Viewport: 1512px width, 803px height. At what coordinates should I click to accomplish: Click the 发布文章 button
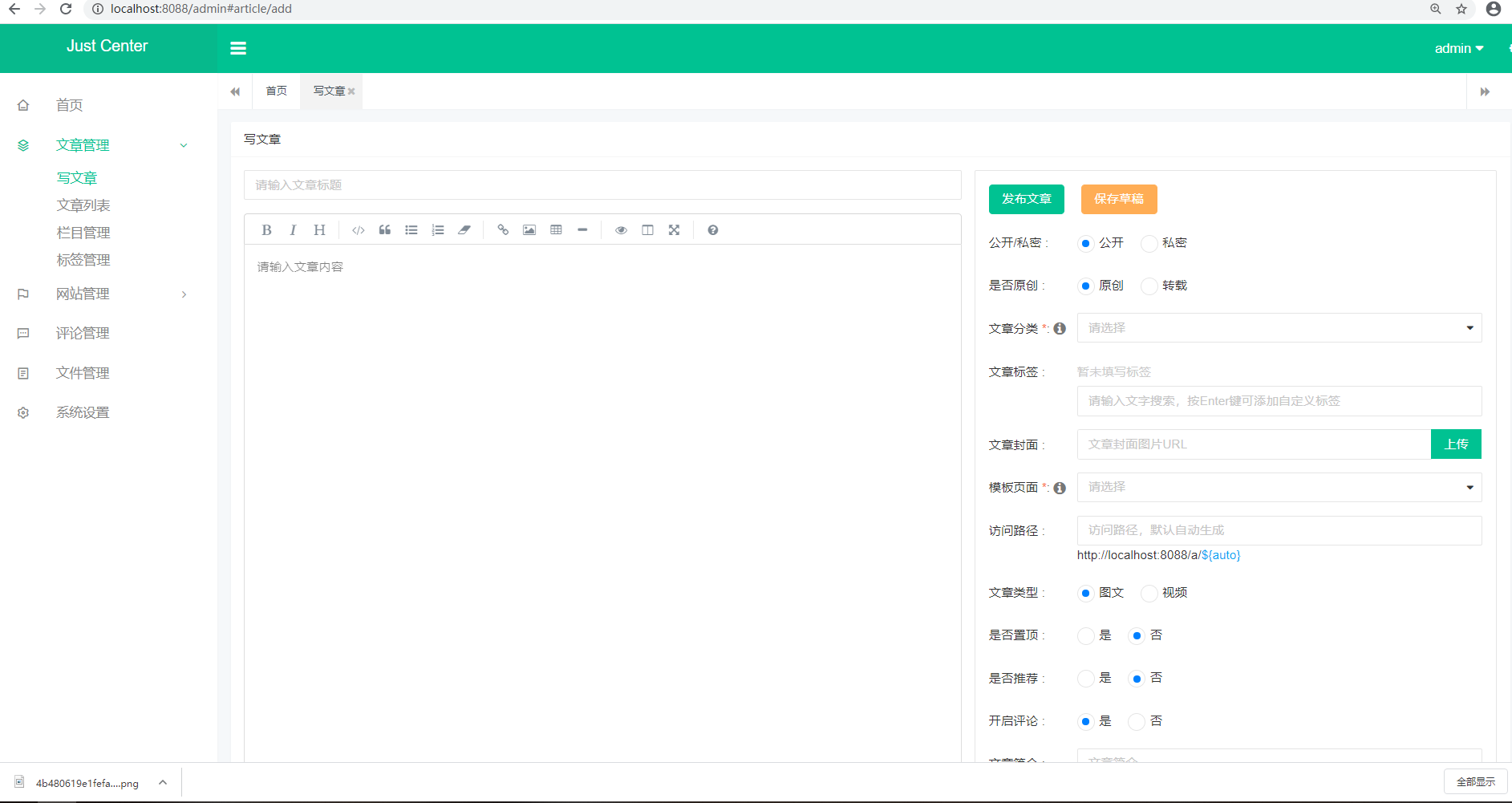point(1026,199)
